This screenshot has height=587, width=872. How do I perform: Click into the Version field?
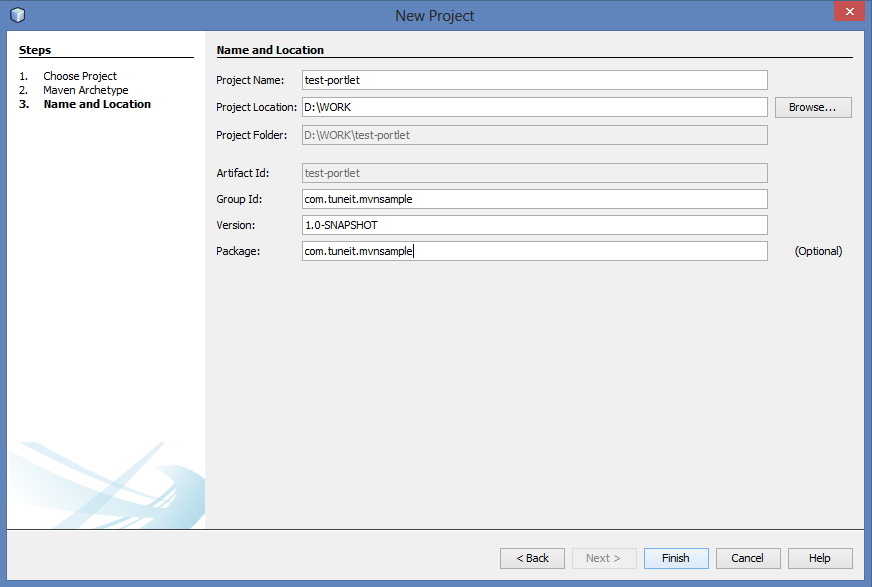point(535,225)
